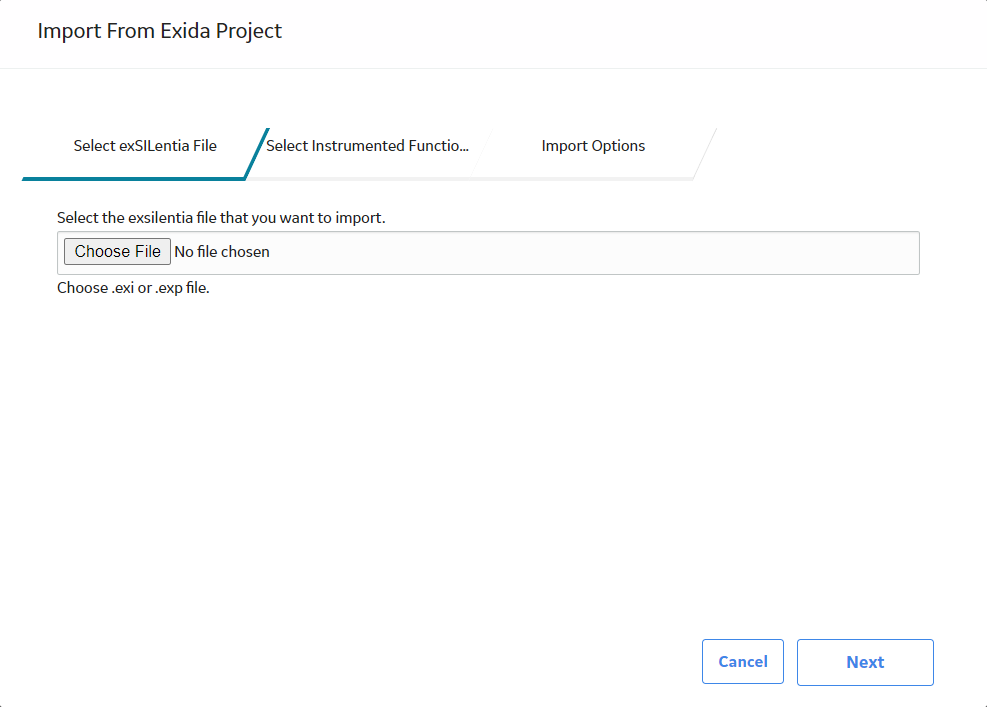The image size is (987, 707).
Task: Jump to the third wizard step, Import Options
Action: point(593,146)
